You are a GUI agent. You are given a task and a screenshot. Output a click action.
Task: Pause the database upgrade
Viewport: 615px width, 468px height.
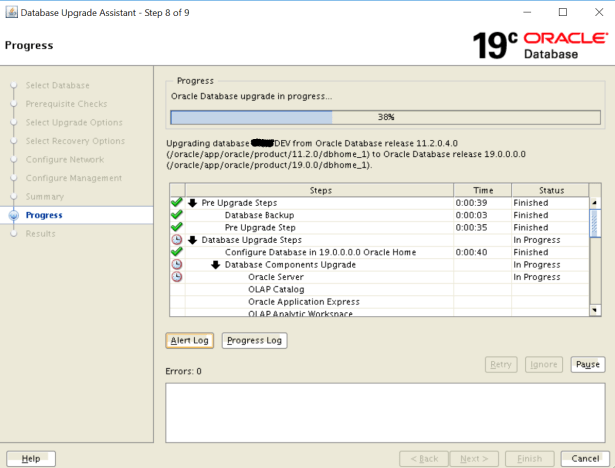pos(588,365)
